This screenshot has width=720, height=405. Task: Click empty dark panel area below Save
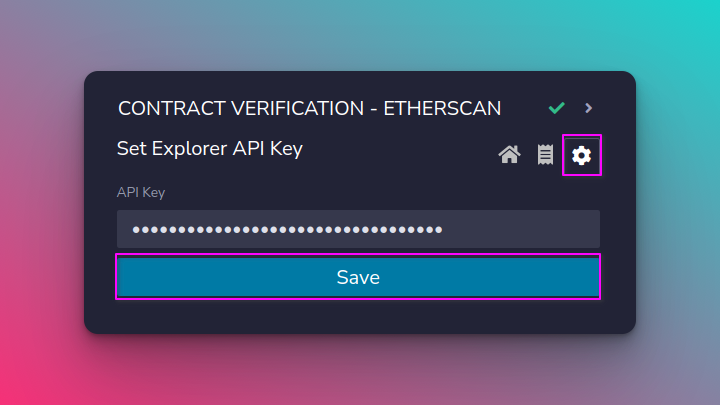[x=358, y=316]
